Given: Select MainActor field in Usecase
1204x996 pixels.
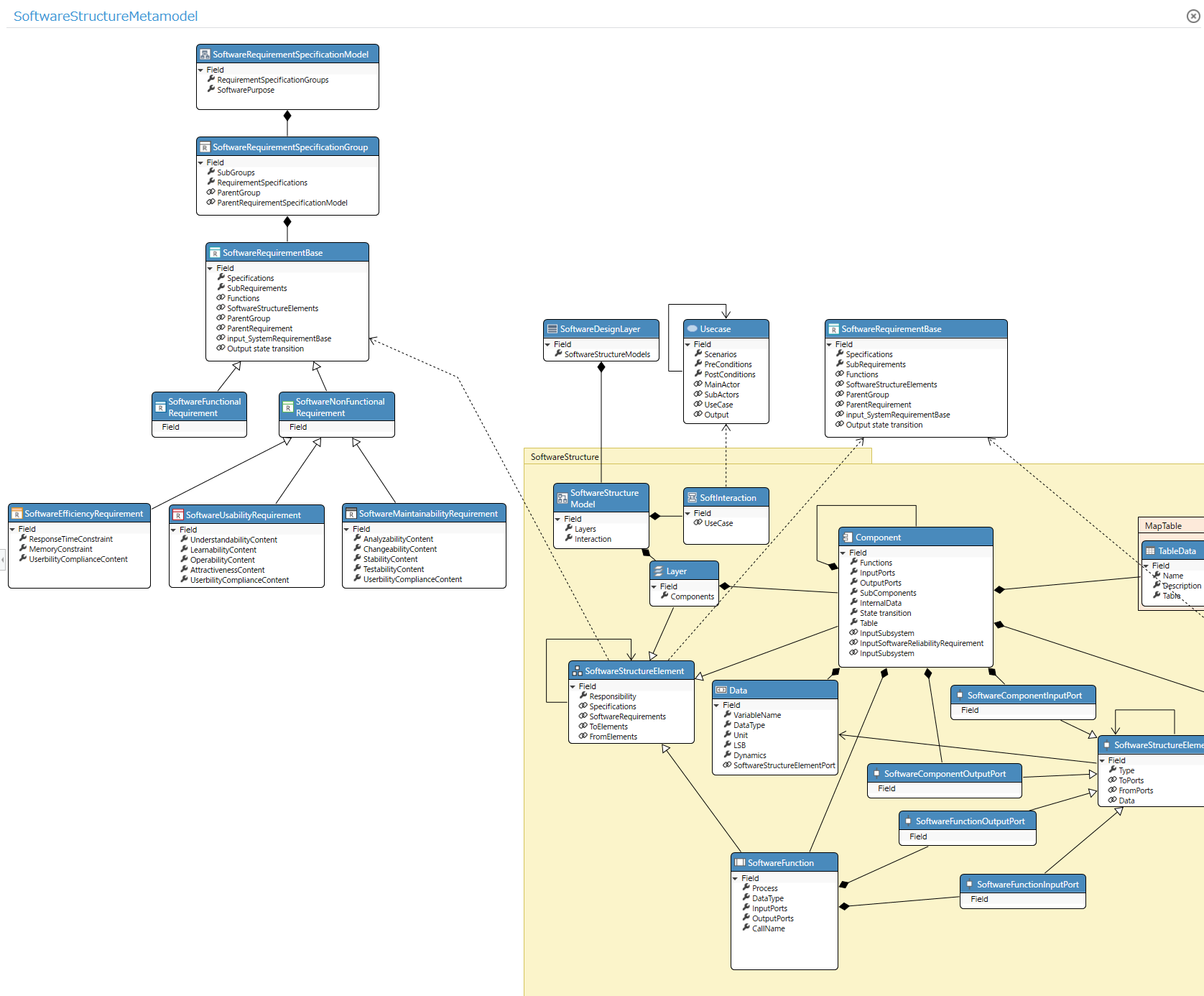Looking at the screenshot, I should click(x=722, y=384).
